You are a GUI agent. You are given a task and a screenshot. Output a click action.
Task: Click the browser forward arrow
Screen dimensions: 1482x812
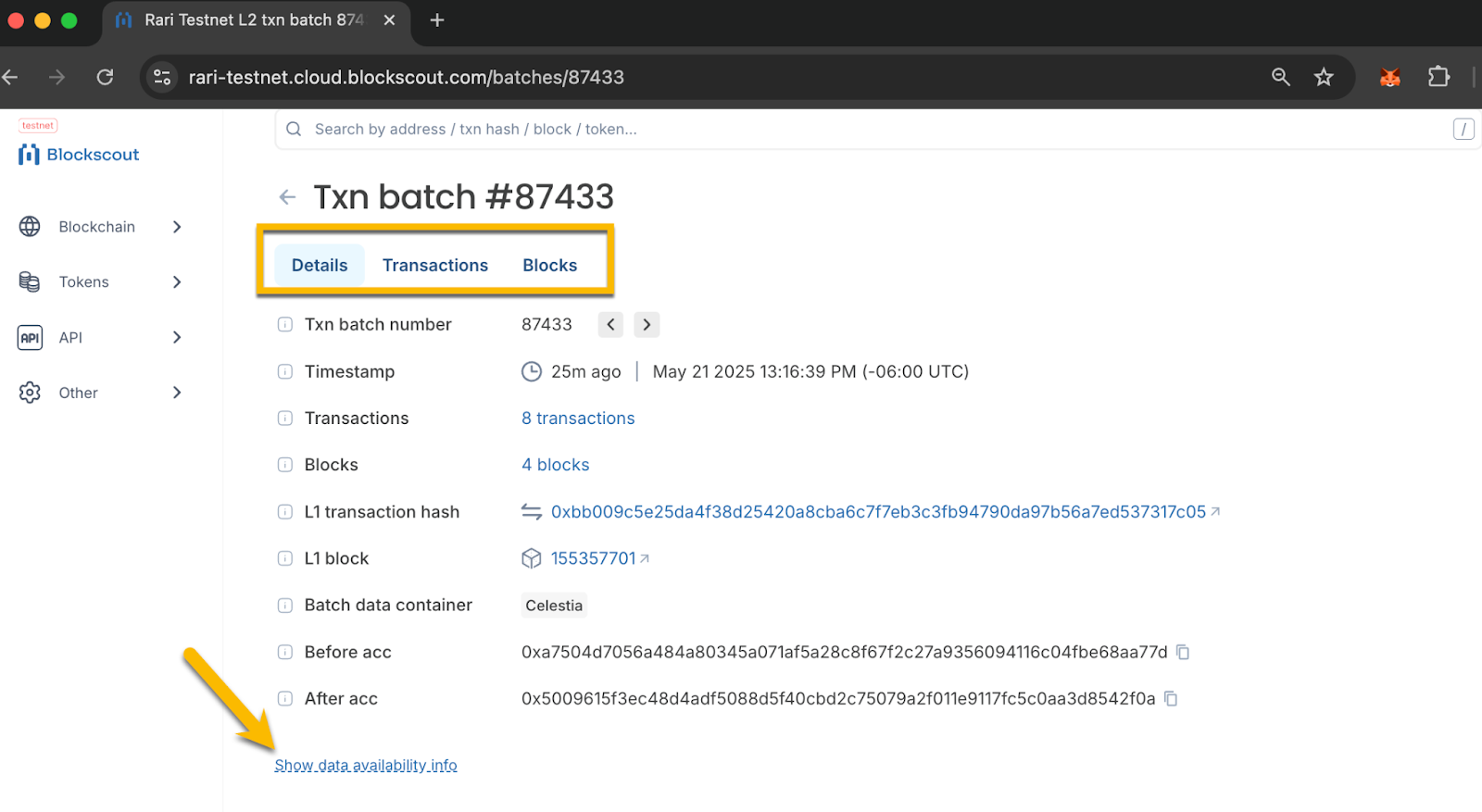point(57,77)
